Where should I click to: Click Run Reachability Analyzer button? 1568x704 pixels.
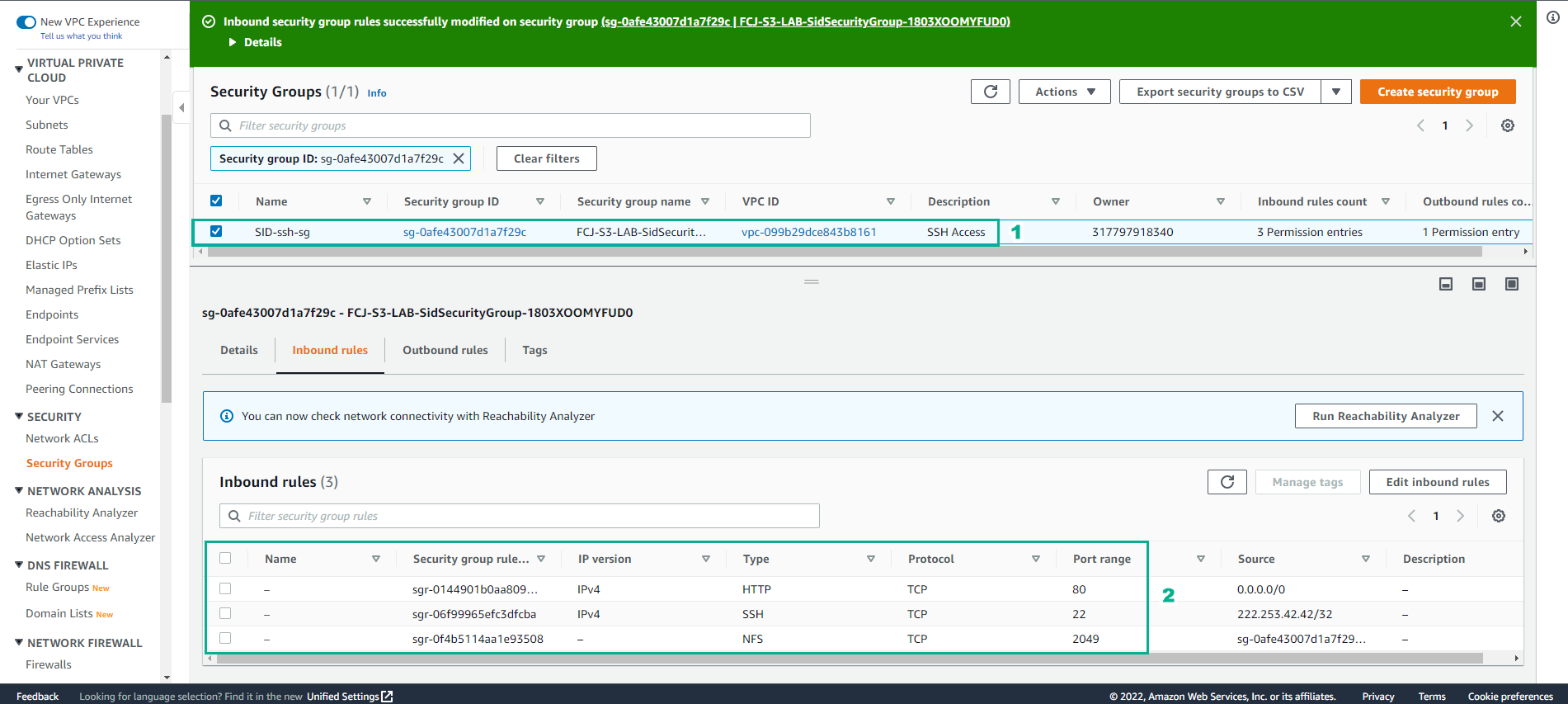click(1386, 416)
